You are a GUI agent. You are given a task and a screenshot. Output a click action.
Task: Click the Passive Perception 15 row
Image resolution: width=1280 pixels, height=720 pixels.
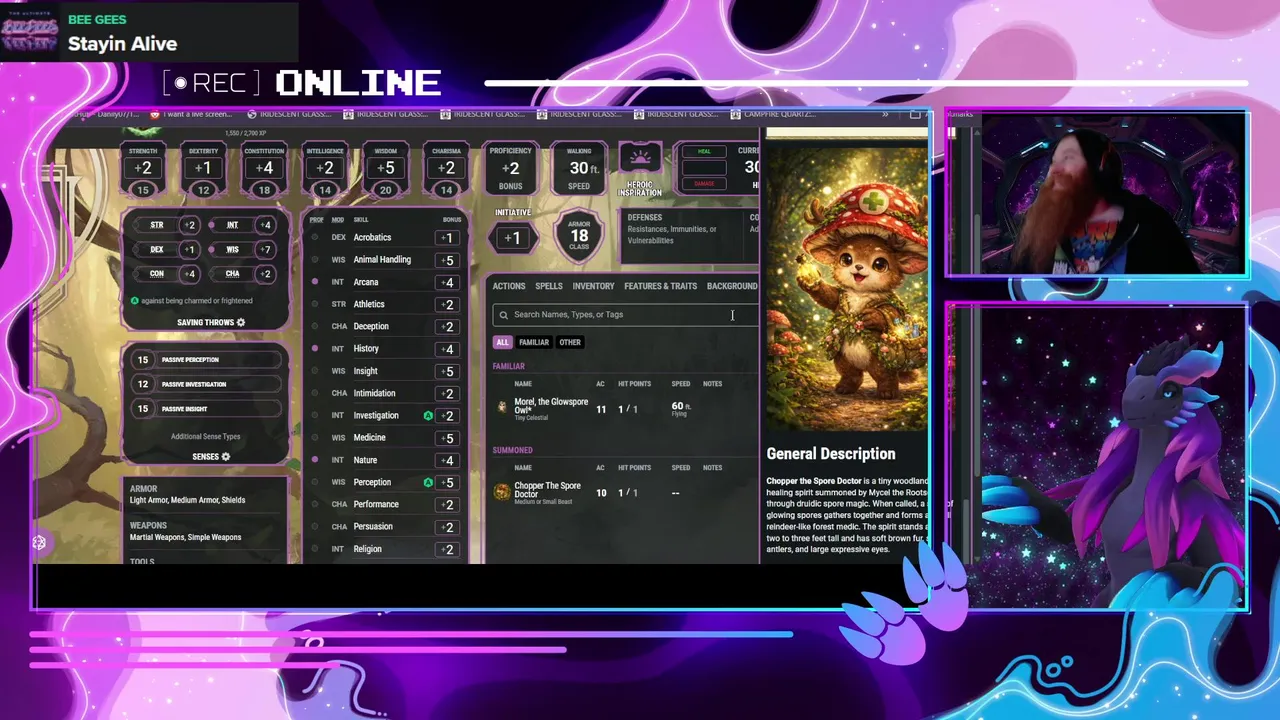(x=204, y=360)
